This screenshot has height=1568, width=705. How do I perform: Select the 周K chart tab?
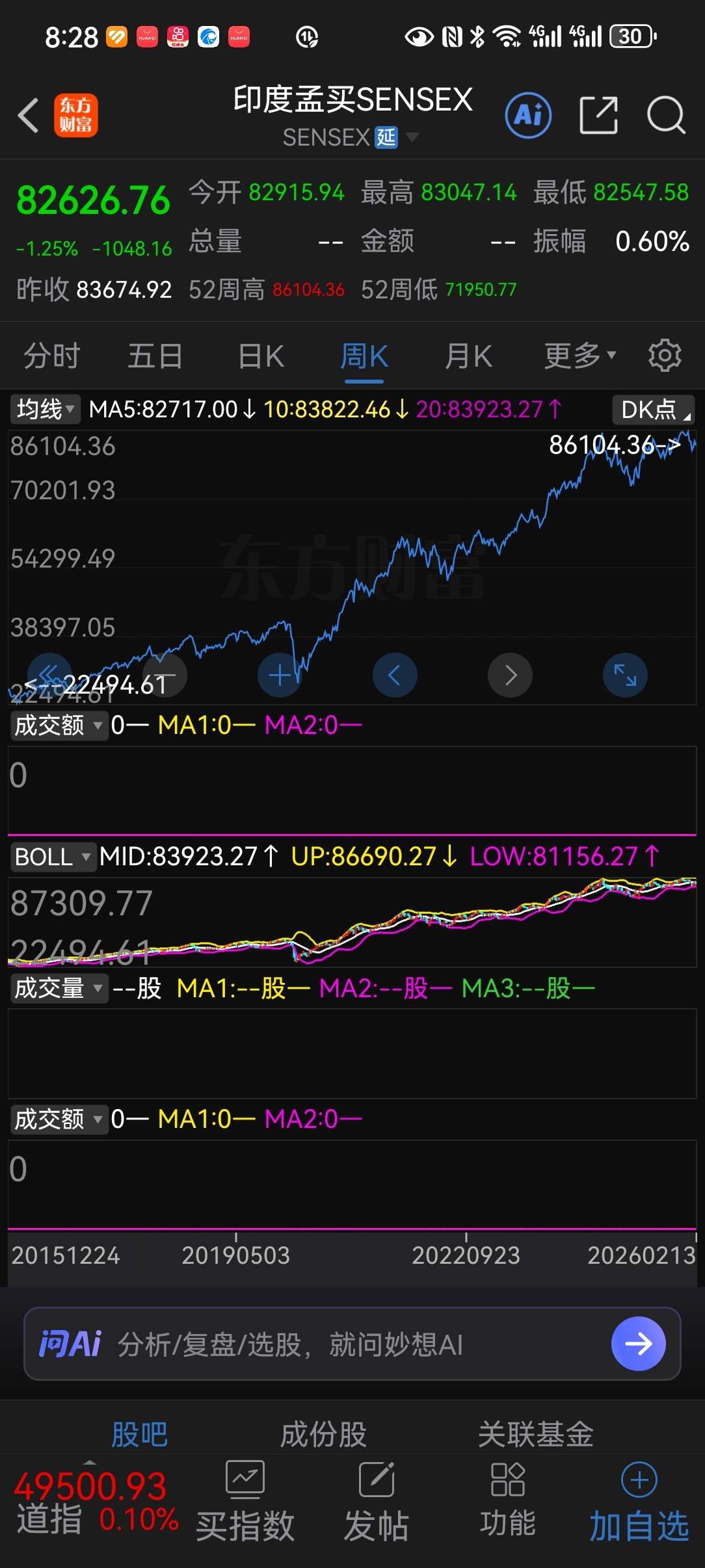[x=364, y=356]
